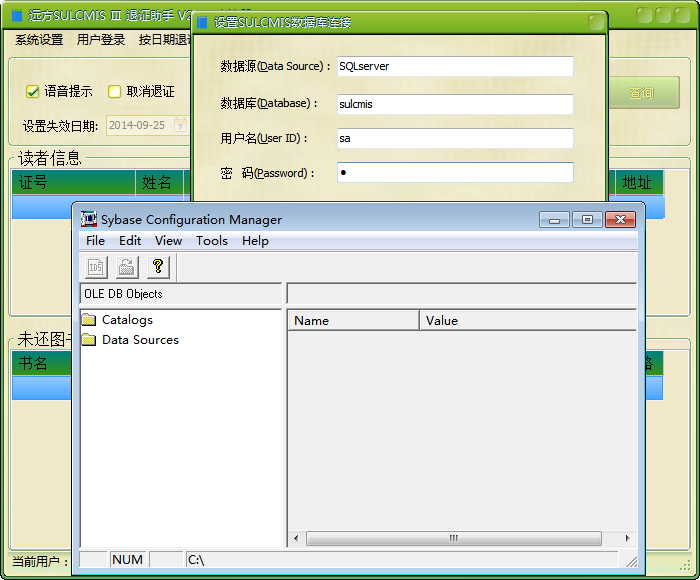Click the Sybase Configuration Manager title bar icon
Viewport: 700px width, 580px height.
pos(89,219)
